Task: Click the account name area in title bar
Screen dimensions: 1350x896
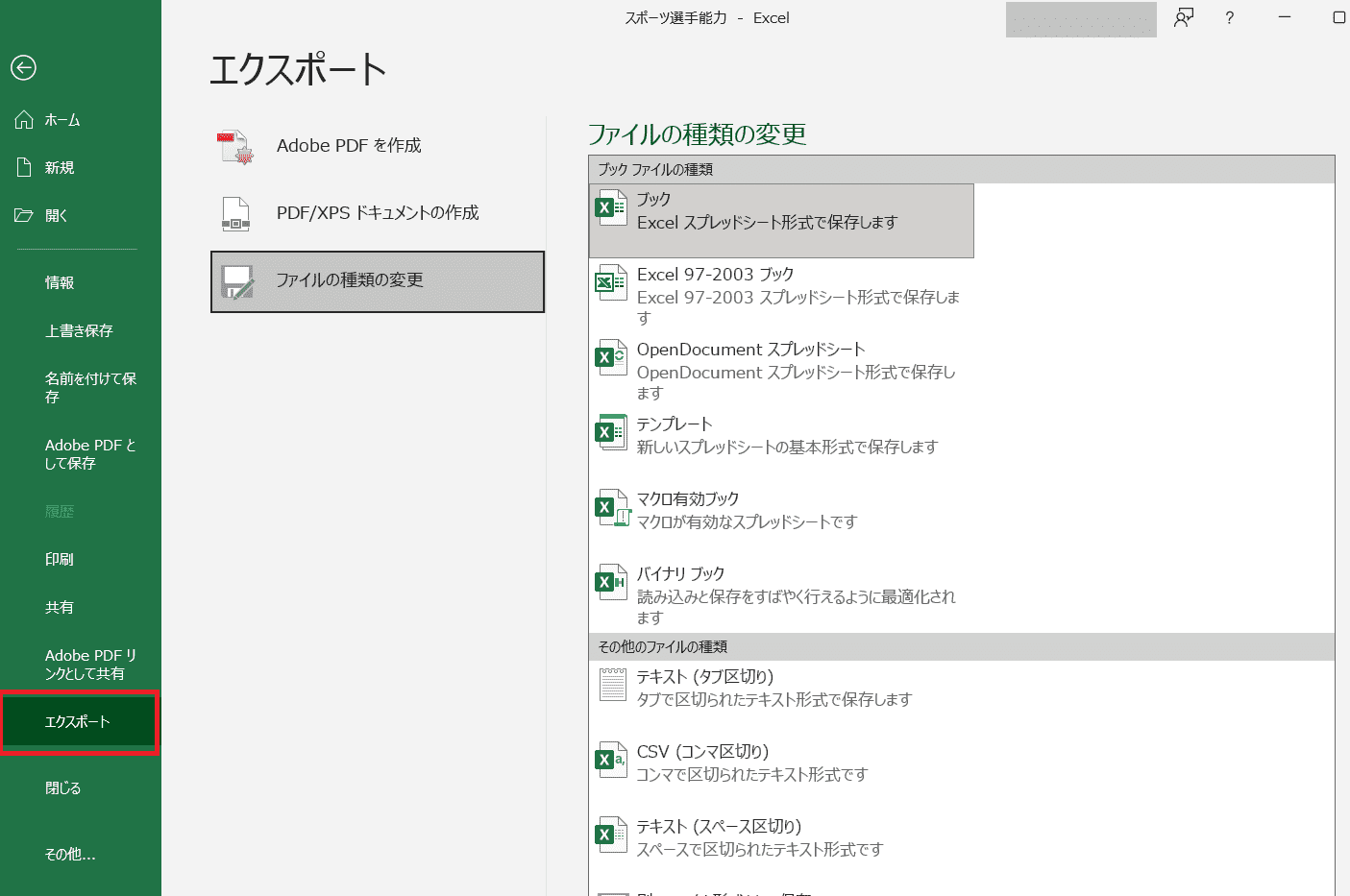Action: [1081, 19]
